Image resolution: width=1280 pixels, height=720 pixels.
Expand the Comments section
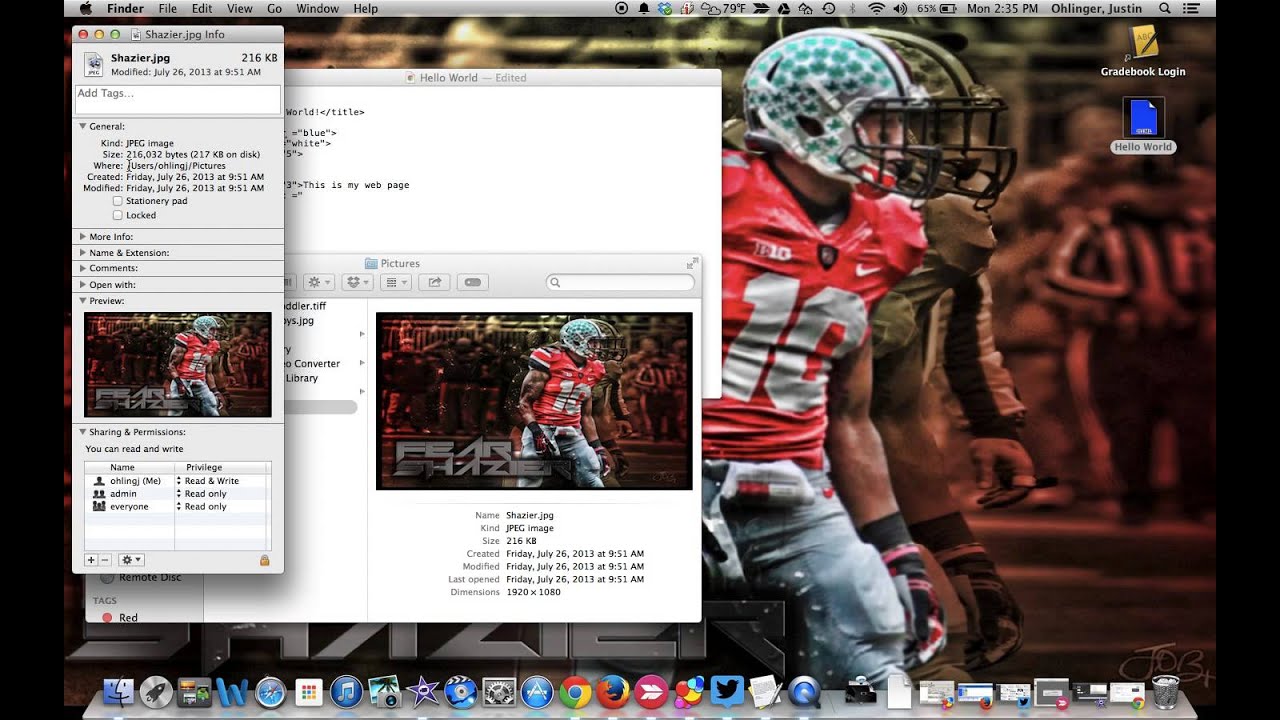83,268
